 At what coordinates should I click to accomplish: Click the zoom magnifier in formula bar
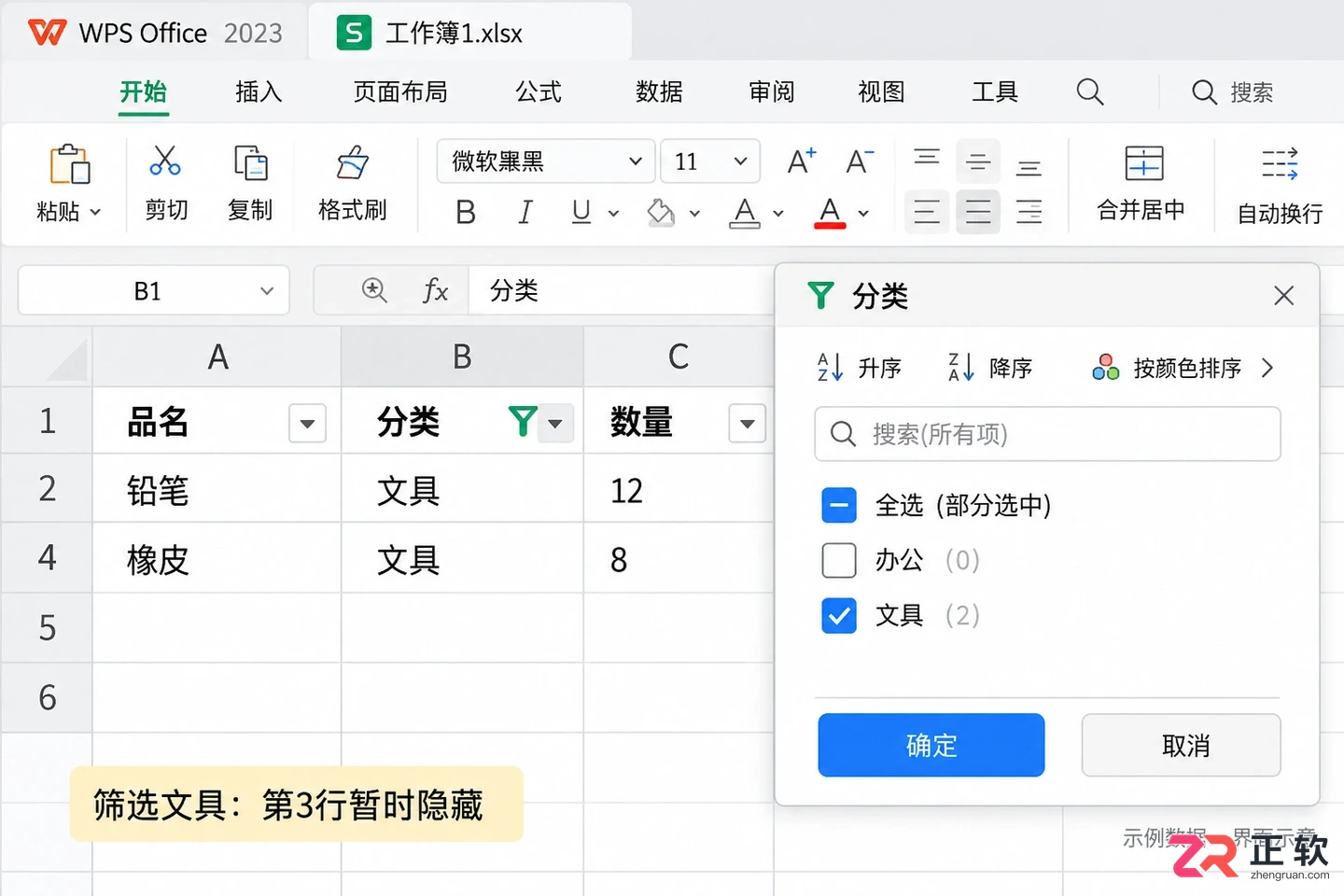pyautogui.click(x=374, y=291)
